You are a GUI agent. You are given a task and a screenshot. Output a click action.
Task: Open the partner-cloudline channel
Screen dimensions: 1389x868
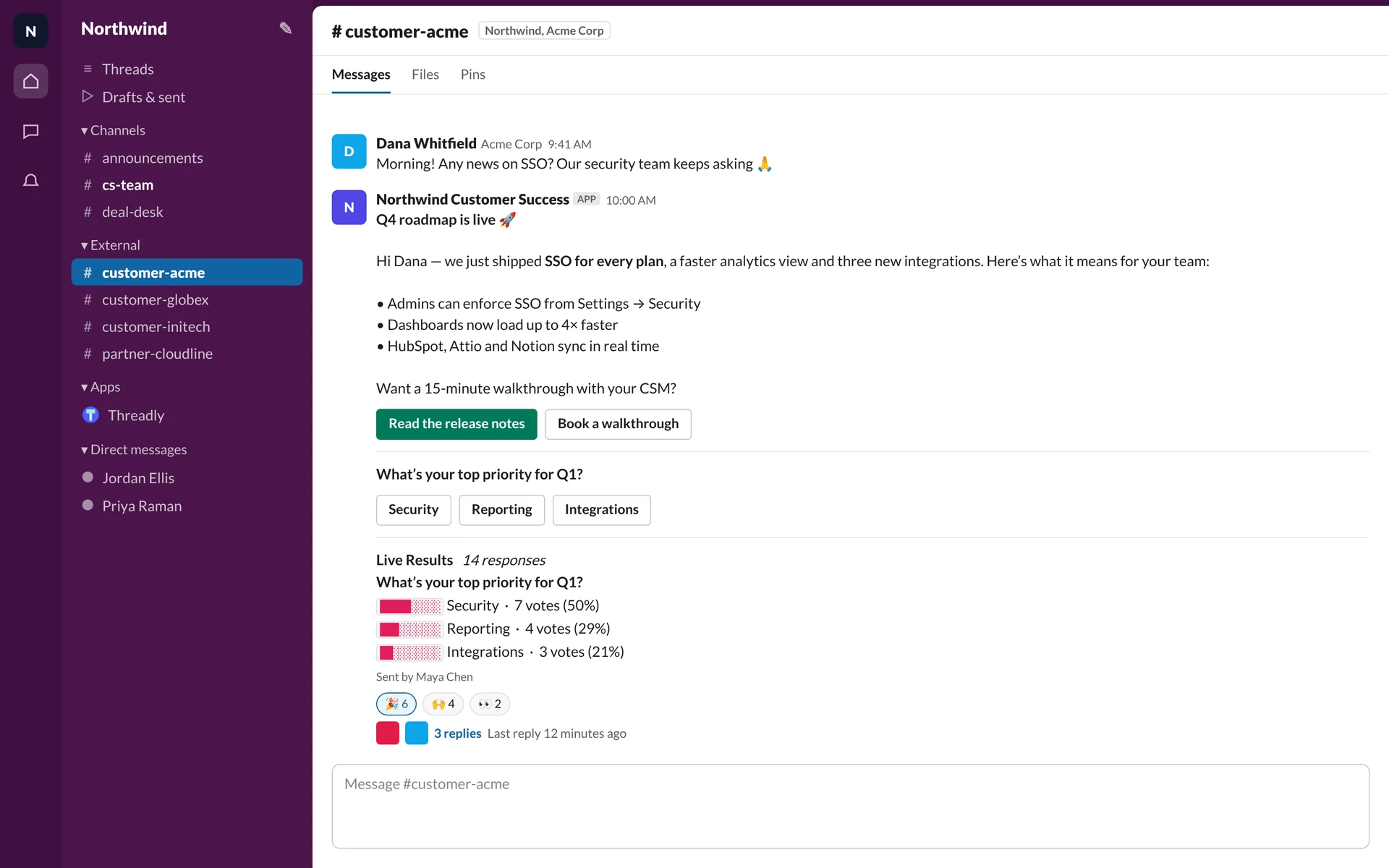[187, 354]
